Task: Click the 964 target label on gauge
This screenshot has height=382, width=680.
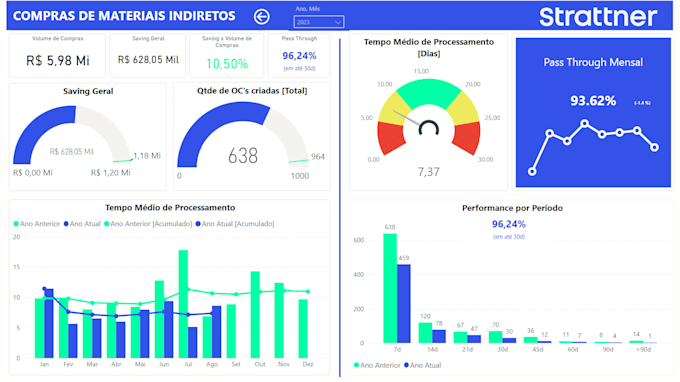Action: (318, 157)
